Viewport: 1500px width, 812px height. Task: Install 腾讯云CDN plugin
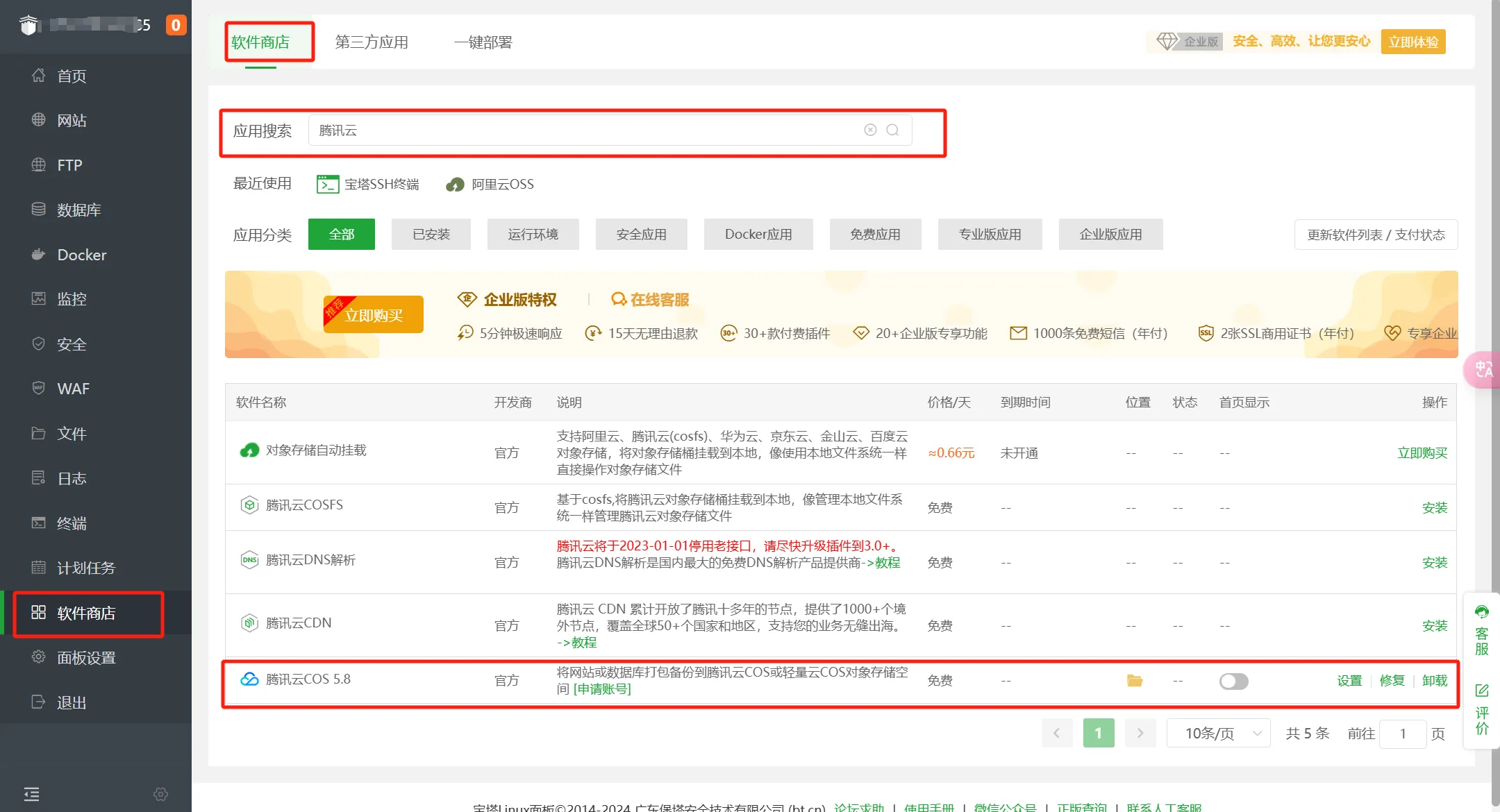tap(1435, 625)
